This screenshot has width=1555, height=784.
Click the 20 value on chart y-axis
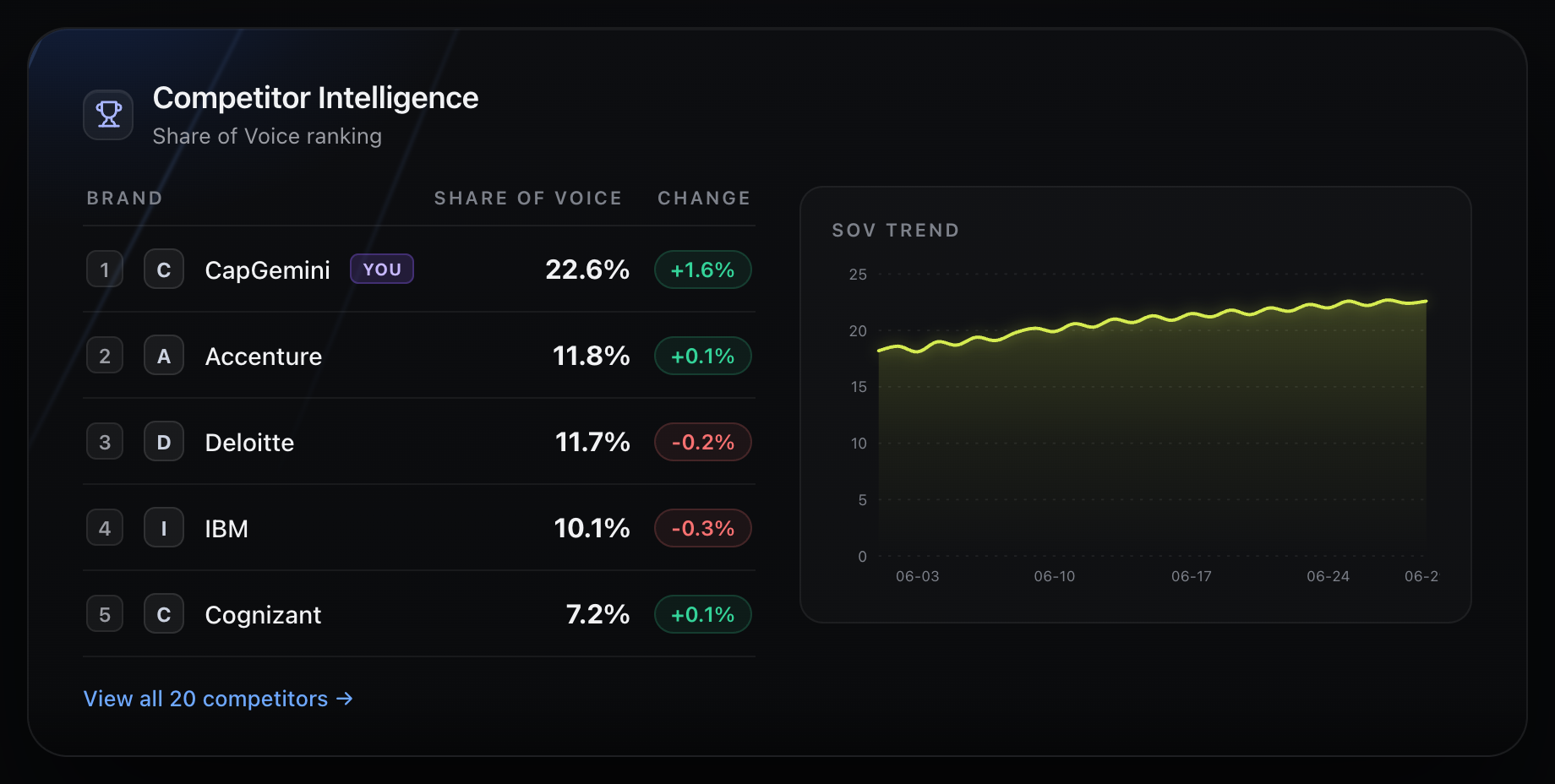(858, 330)
